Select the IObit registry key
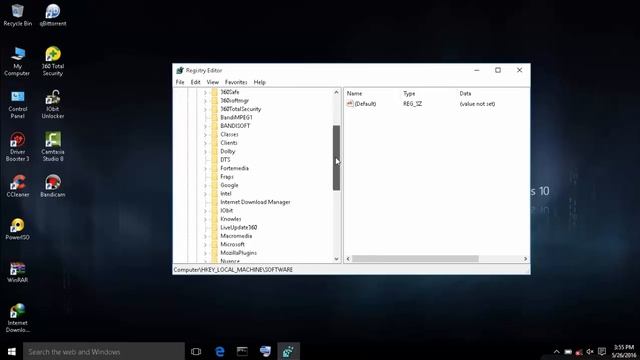 pyautogui.click(x=227, y=211)
